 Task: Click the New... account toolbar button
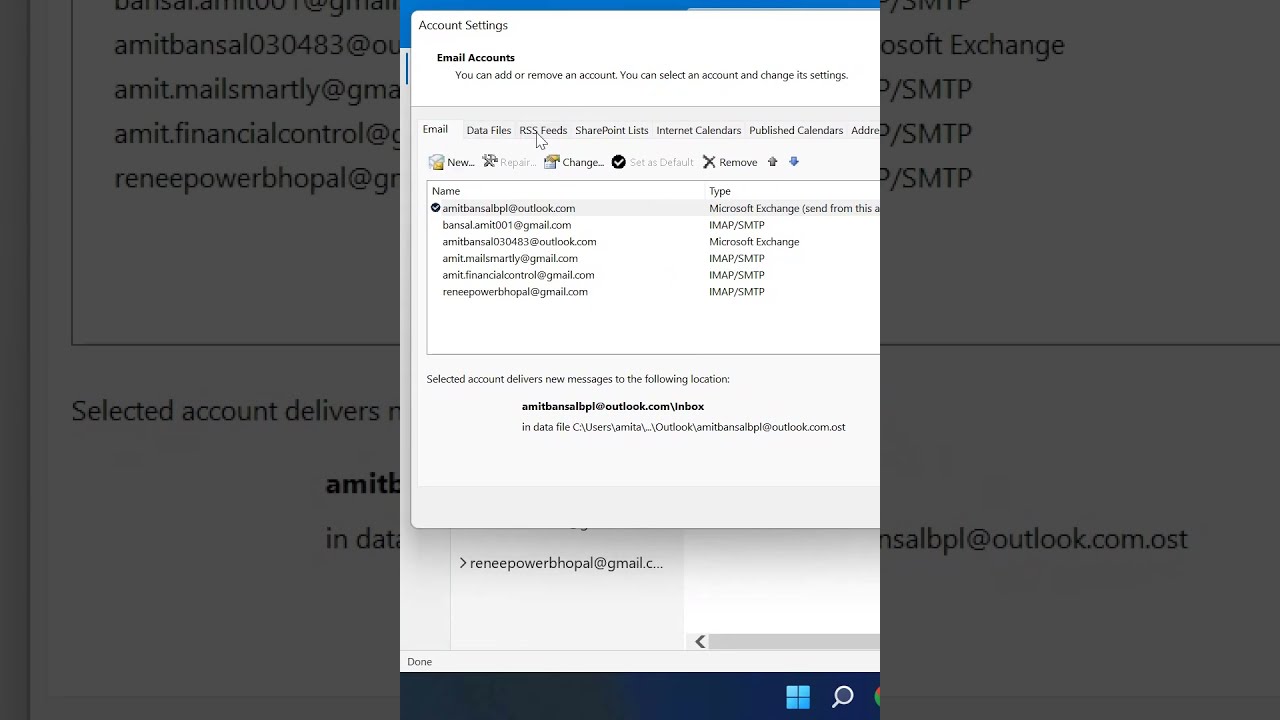coord(451,162)
